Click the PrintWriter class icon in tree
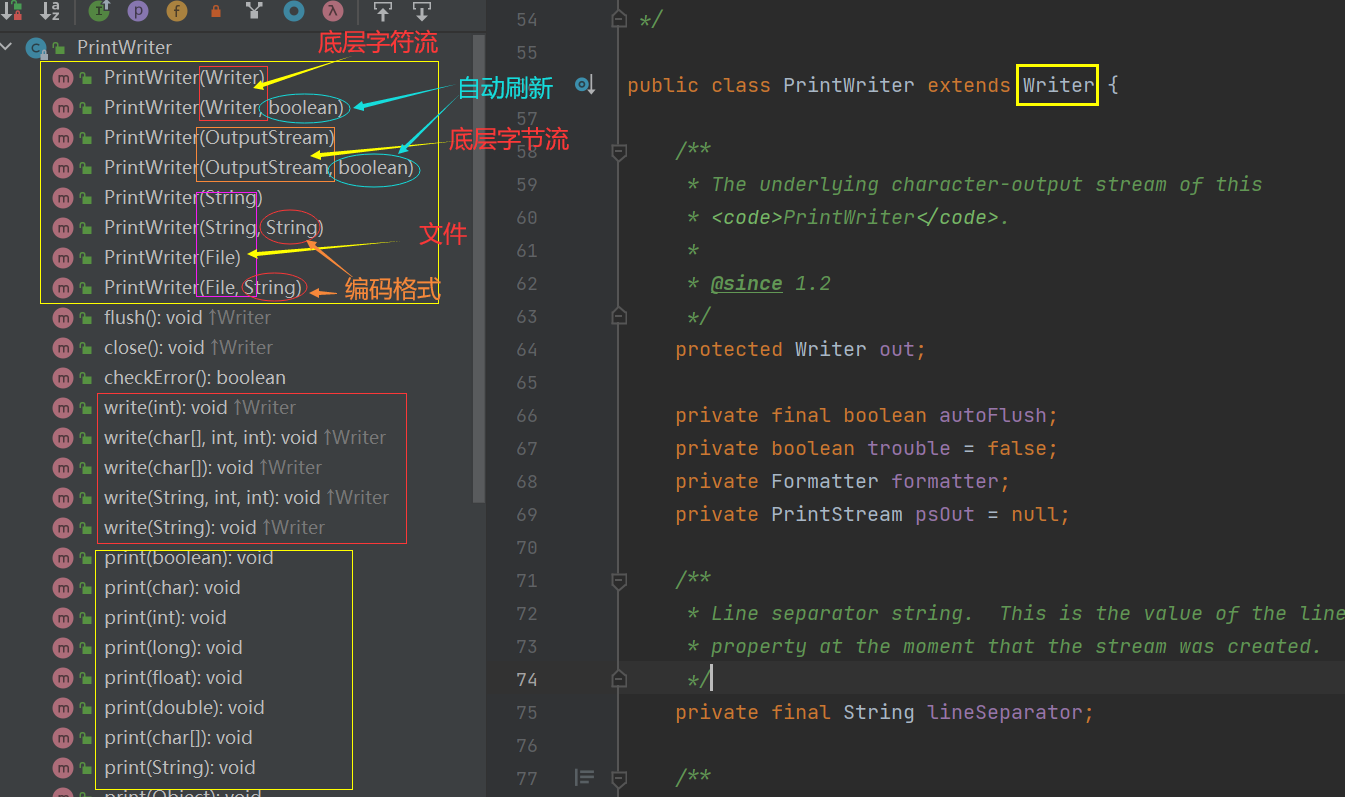 pyautogui.click(x=36, y=47)
